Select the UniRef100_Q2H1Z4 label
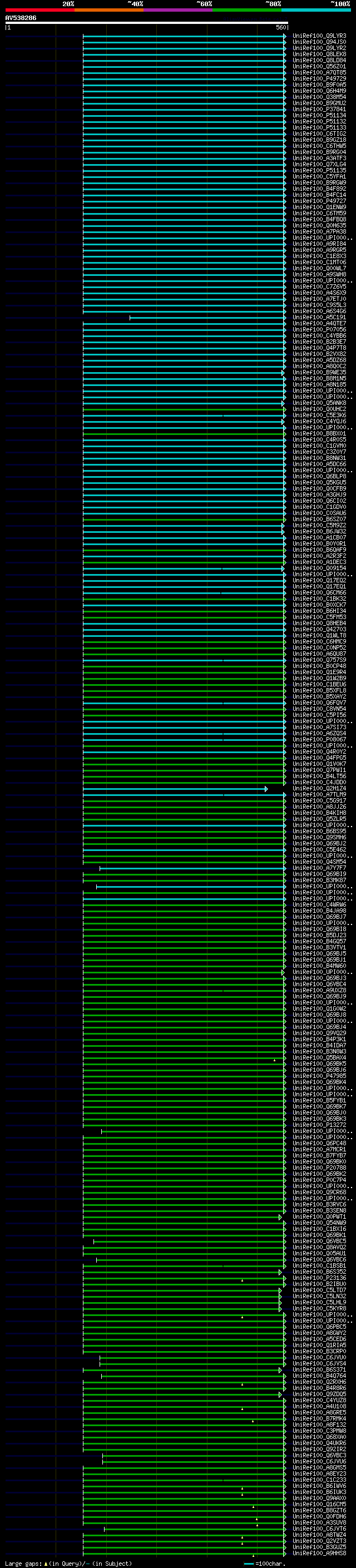Screen dimensions: 356x1568 pyautogui.click(x=319, y=788)
